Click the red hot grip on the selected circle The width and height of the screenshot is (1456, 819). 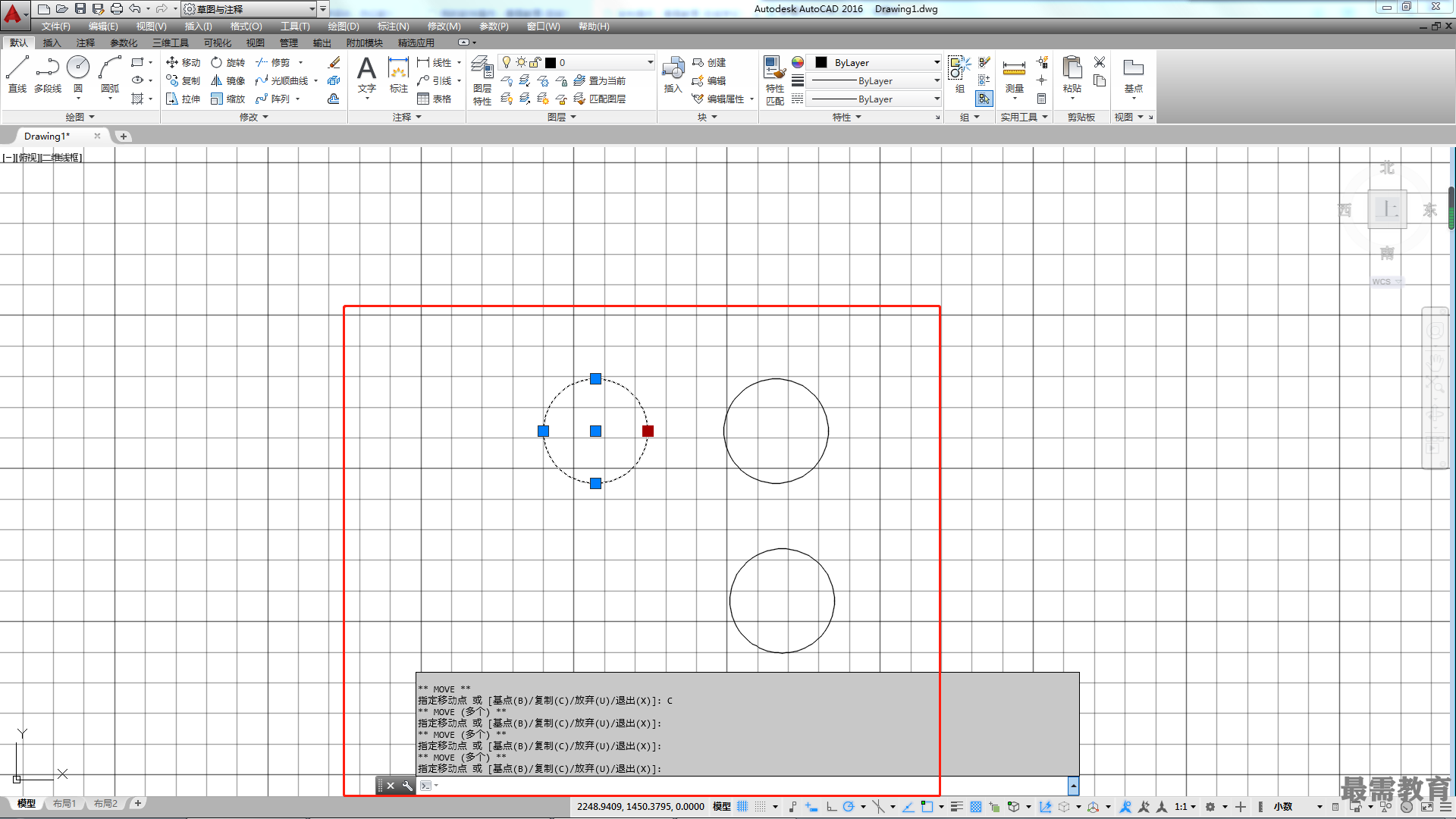point(648,431)
